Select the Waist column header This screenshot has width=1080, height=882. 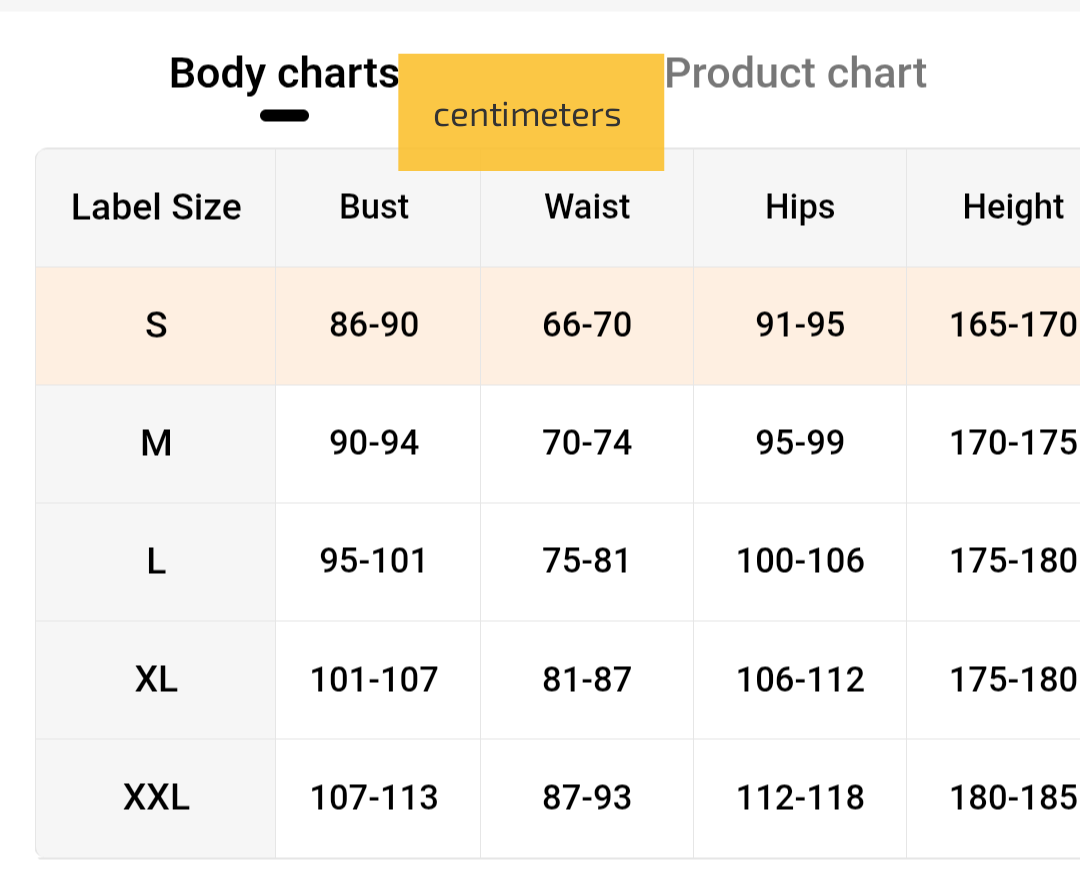[587, 207]
